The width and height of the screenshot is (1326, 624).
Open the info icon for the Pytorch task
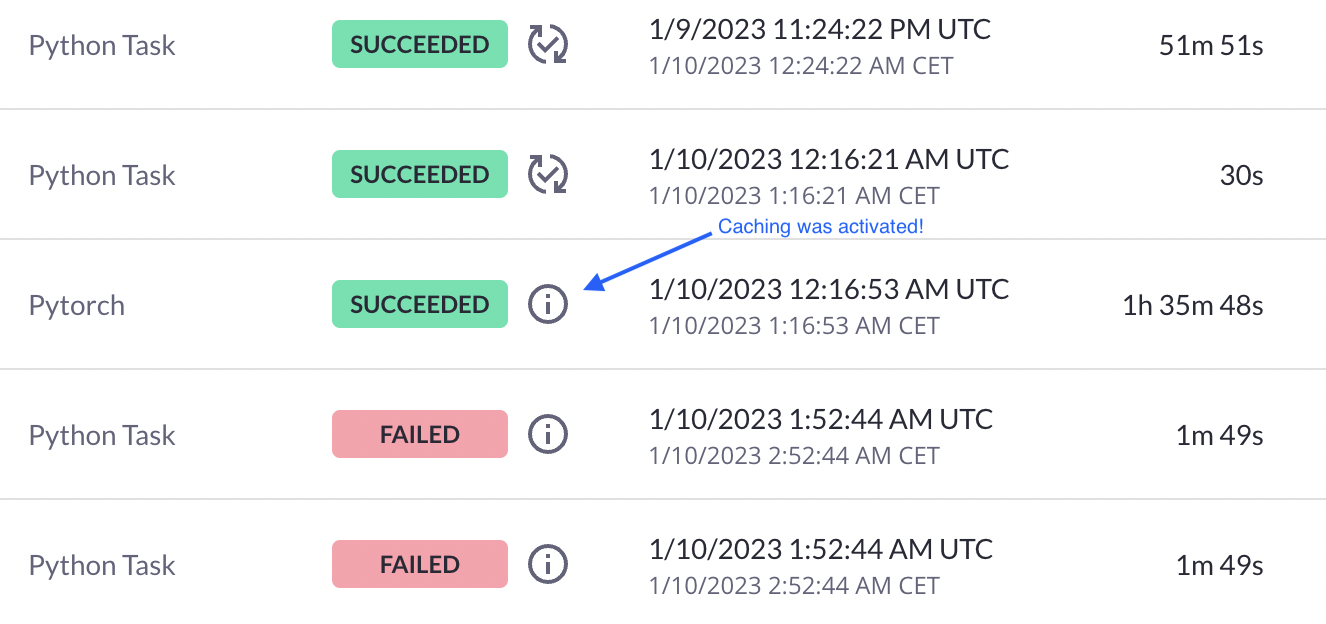[x=547, y=304]
